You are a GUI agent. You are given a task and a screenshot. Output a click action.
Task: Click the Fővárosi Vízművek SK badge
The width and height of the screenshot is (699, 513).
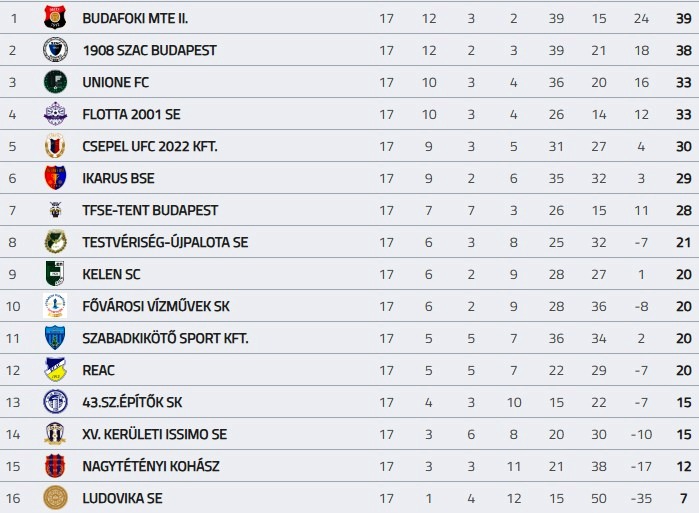click(55, 306)
